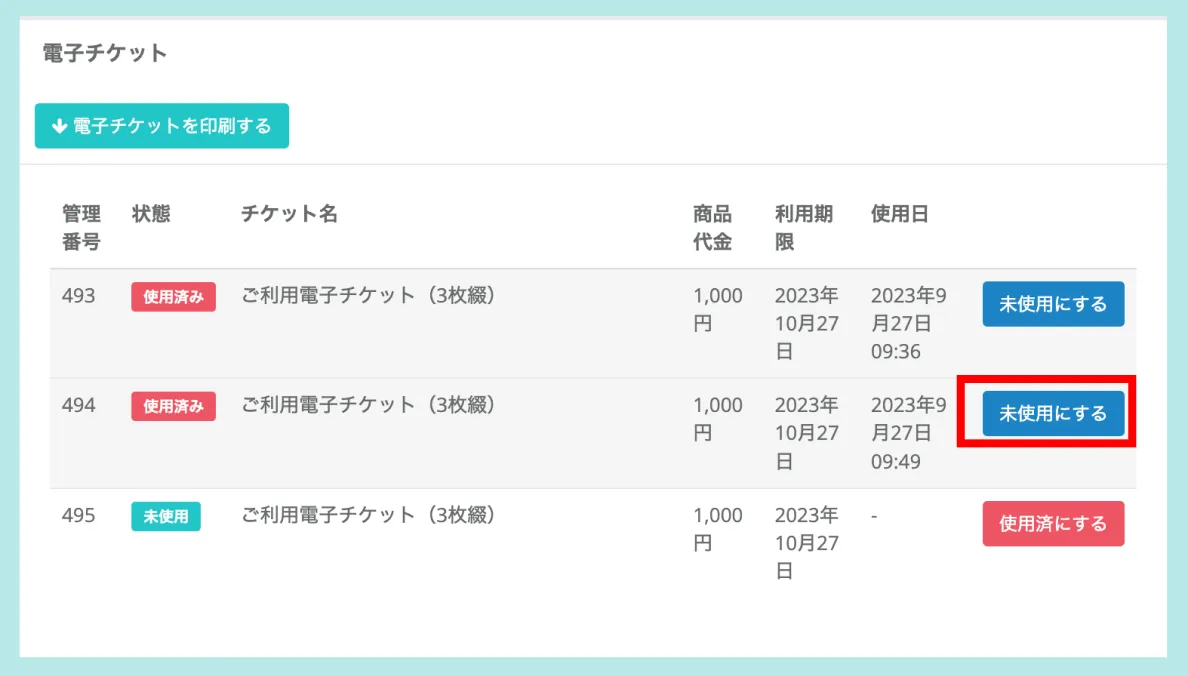1188x676 pixels.
Task: Click the 未使用 status badge for ticket 495
Action: pyautogui.click(x=166, y=516)
